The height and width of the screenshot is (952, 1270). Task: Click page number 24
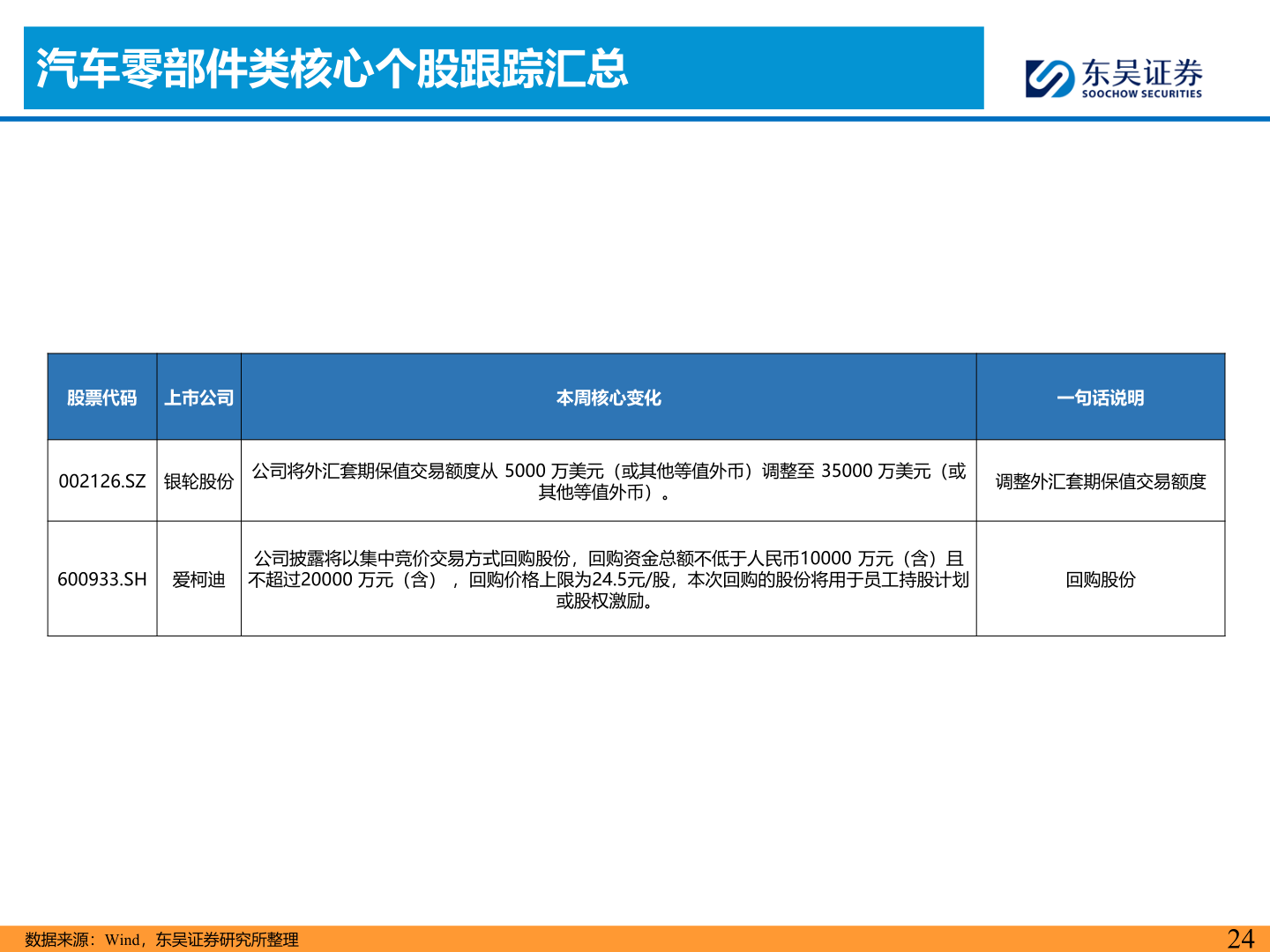tap(1240, 939)
